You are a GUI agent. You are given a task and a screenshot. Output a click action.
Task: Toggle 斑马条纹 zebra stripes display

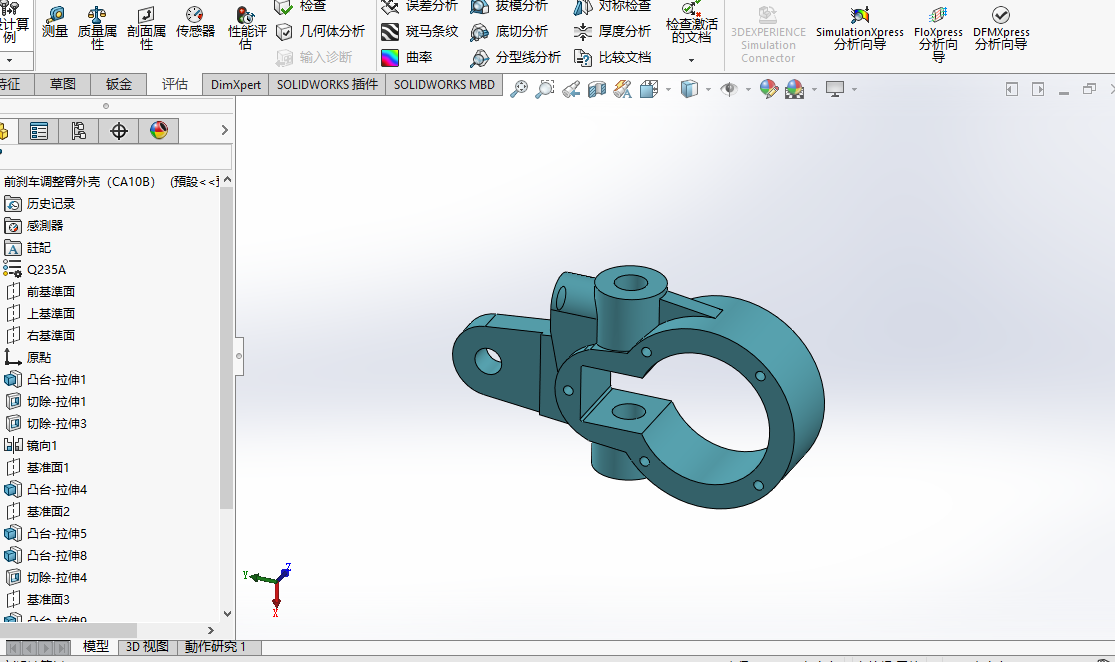click(x=419, y=31)
